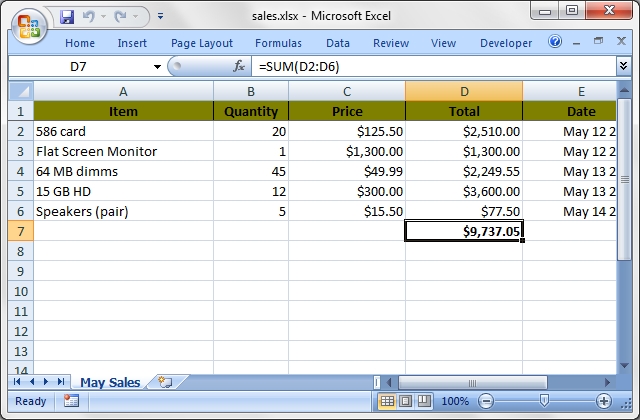Open the Office Button menu
The width and height of the screenshot is (640, 420).
coord(29,26)
